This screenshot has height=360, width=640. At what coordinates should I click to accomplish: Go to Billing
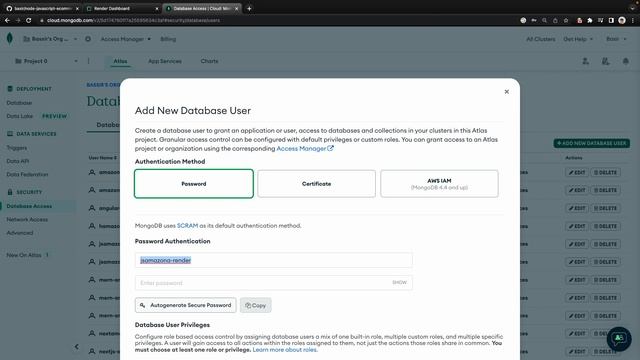pos(168,39)
